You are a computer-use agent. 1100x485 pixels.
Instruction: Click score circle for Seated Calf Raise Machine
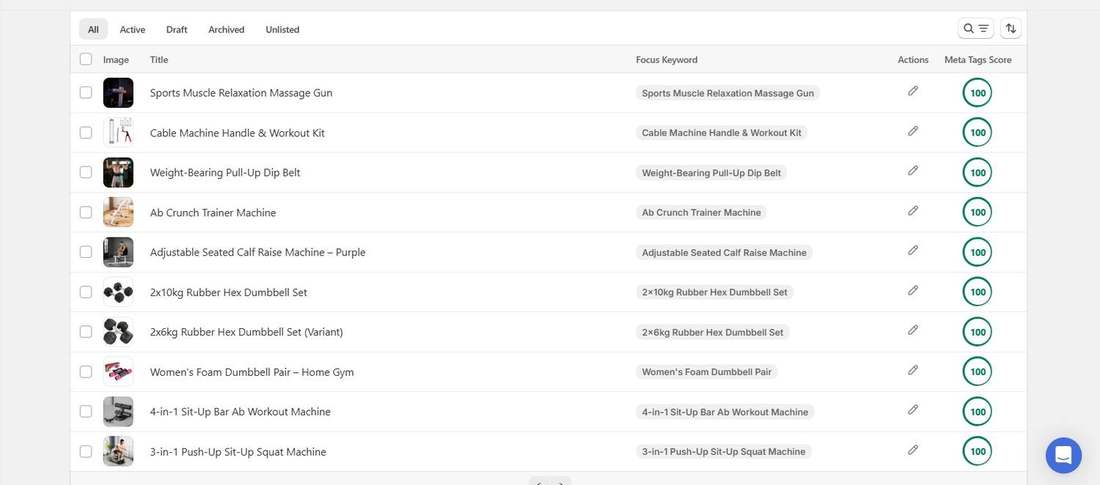coord(977,252)
